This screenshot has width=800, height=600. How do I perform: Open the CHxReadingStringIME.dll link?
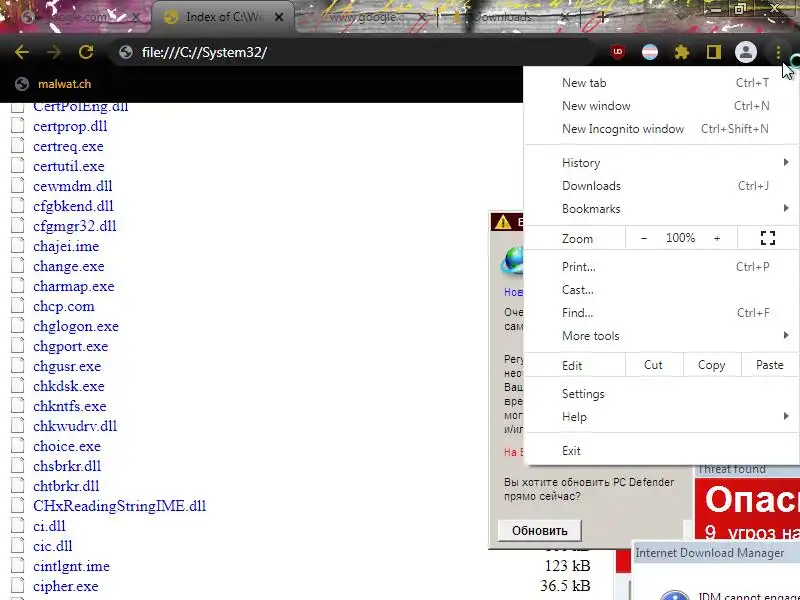[119, 506]
